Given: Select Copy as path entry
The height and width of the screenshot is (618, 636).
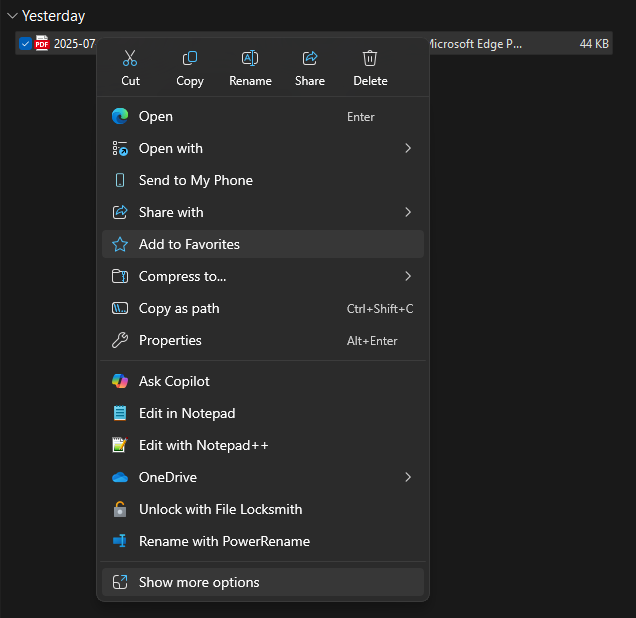Looking at the screenshot, I should pos(263,308).
